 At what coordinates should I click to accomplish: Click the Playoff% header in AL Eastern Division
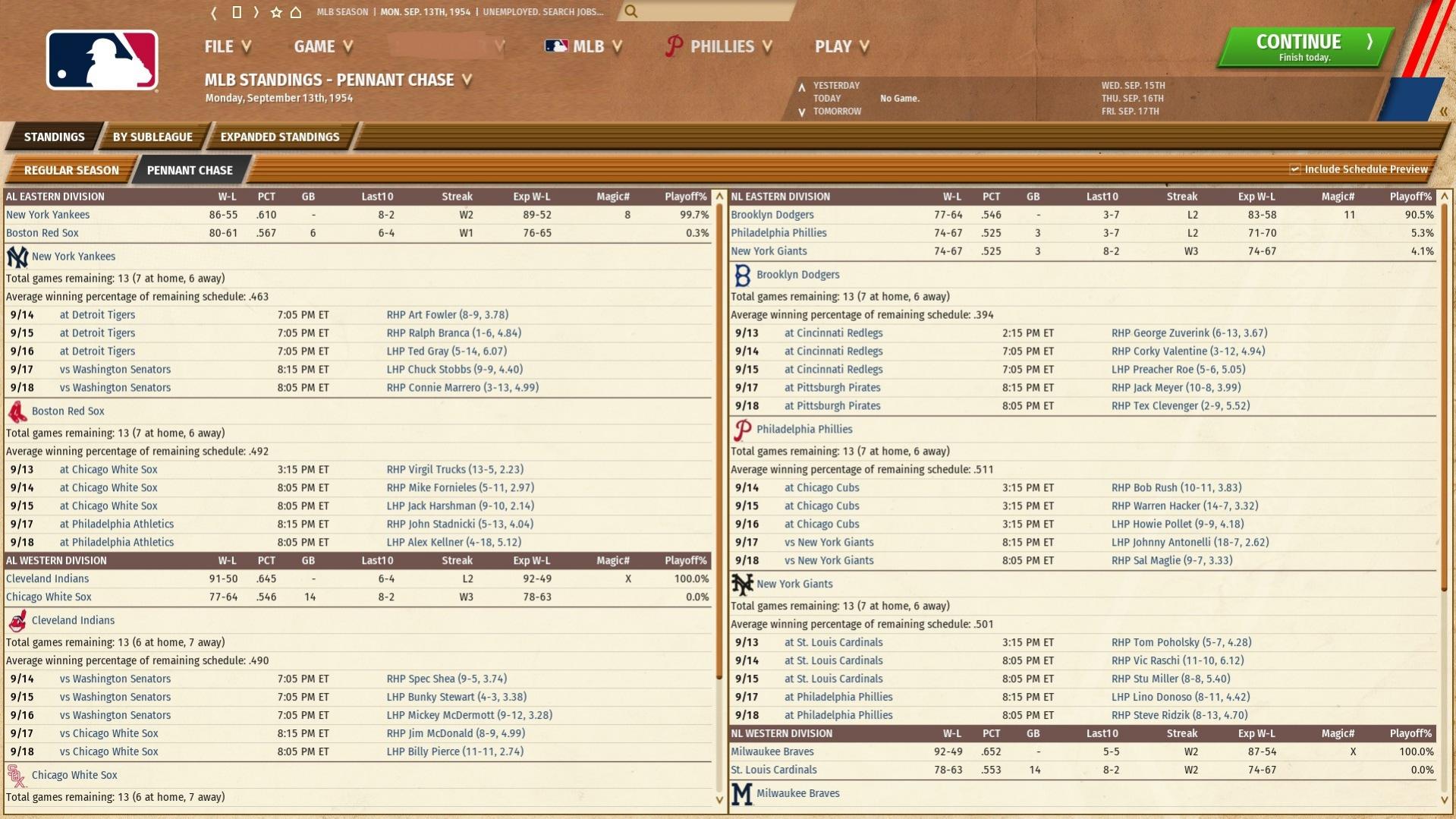pyautogui.click(x=686, y=197)
